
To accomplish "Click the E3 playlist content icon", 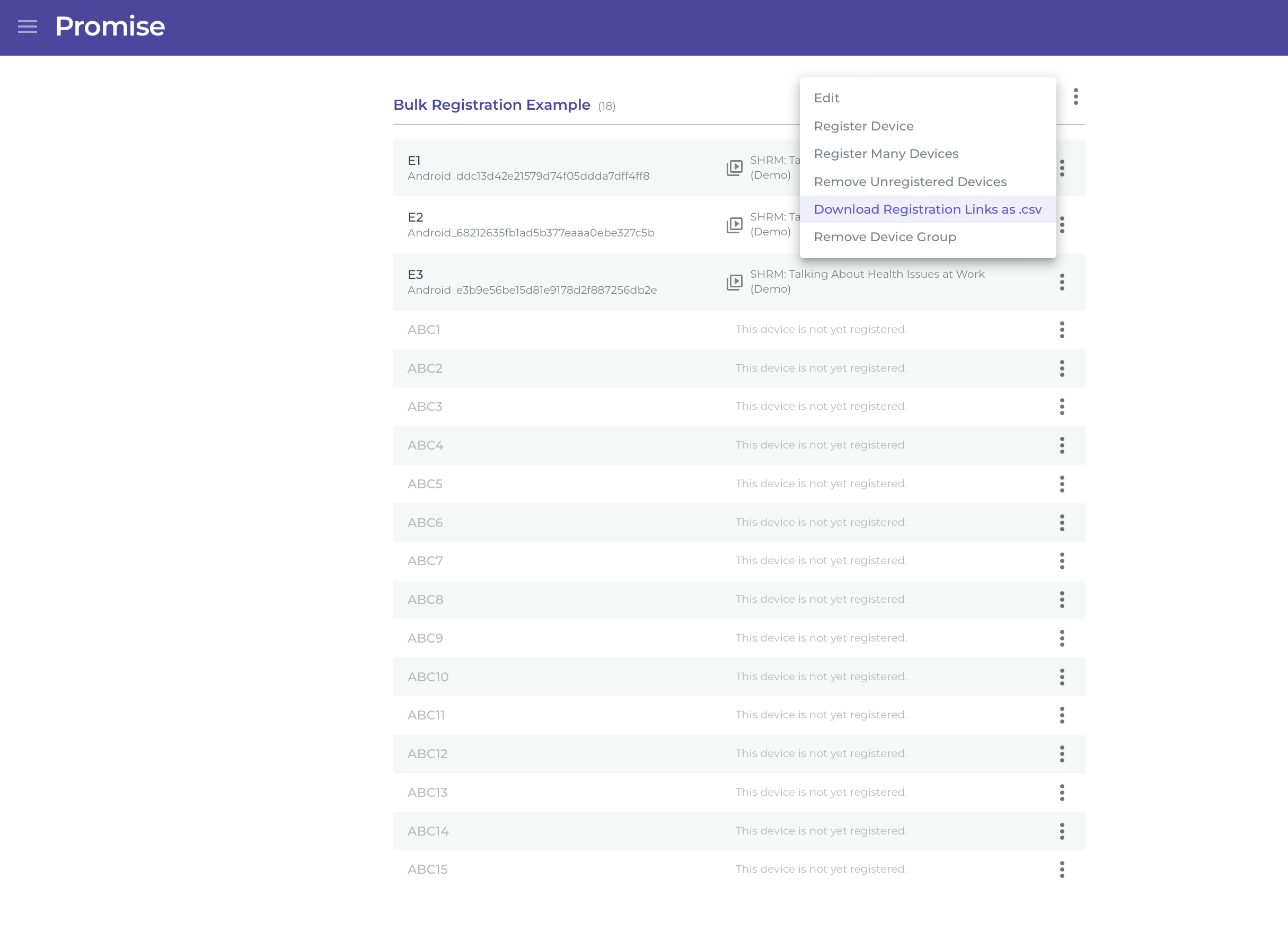I will pos(734,282).
